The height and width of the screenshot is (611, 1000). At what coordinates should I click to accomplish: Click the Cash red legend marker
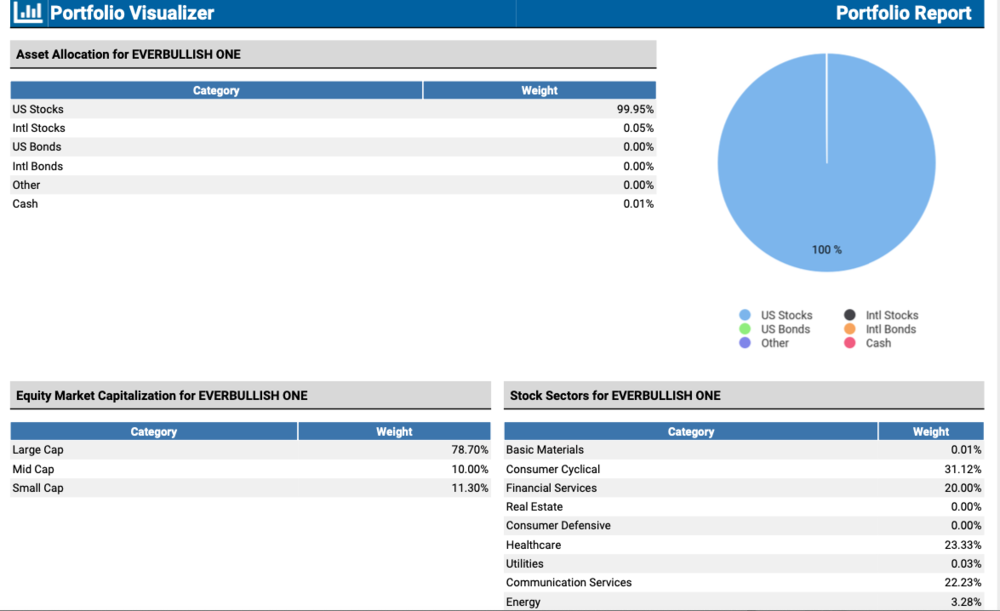(x=850, y=343)
